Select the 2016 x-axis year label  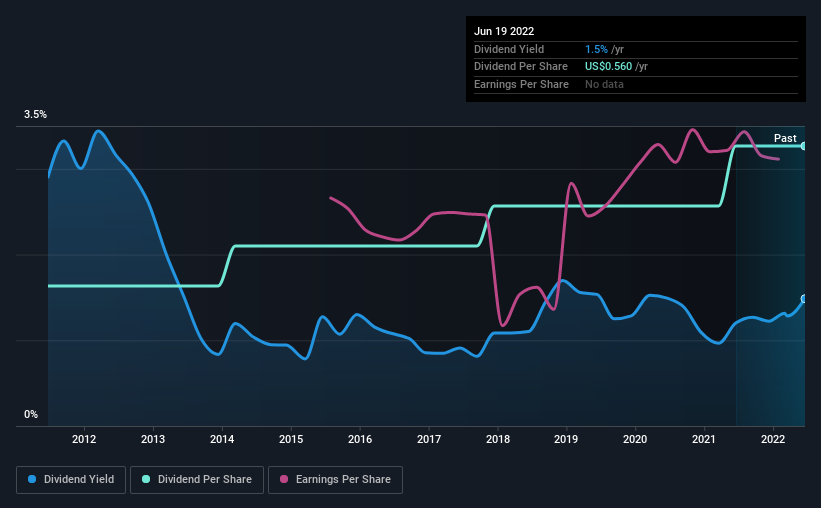tap(360, 439)
